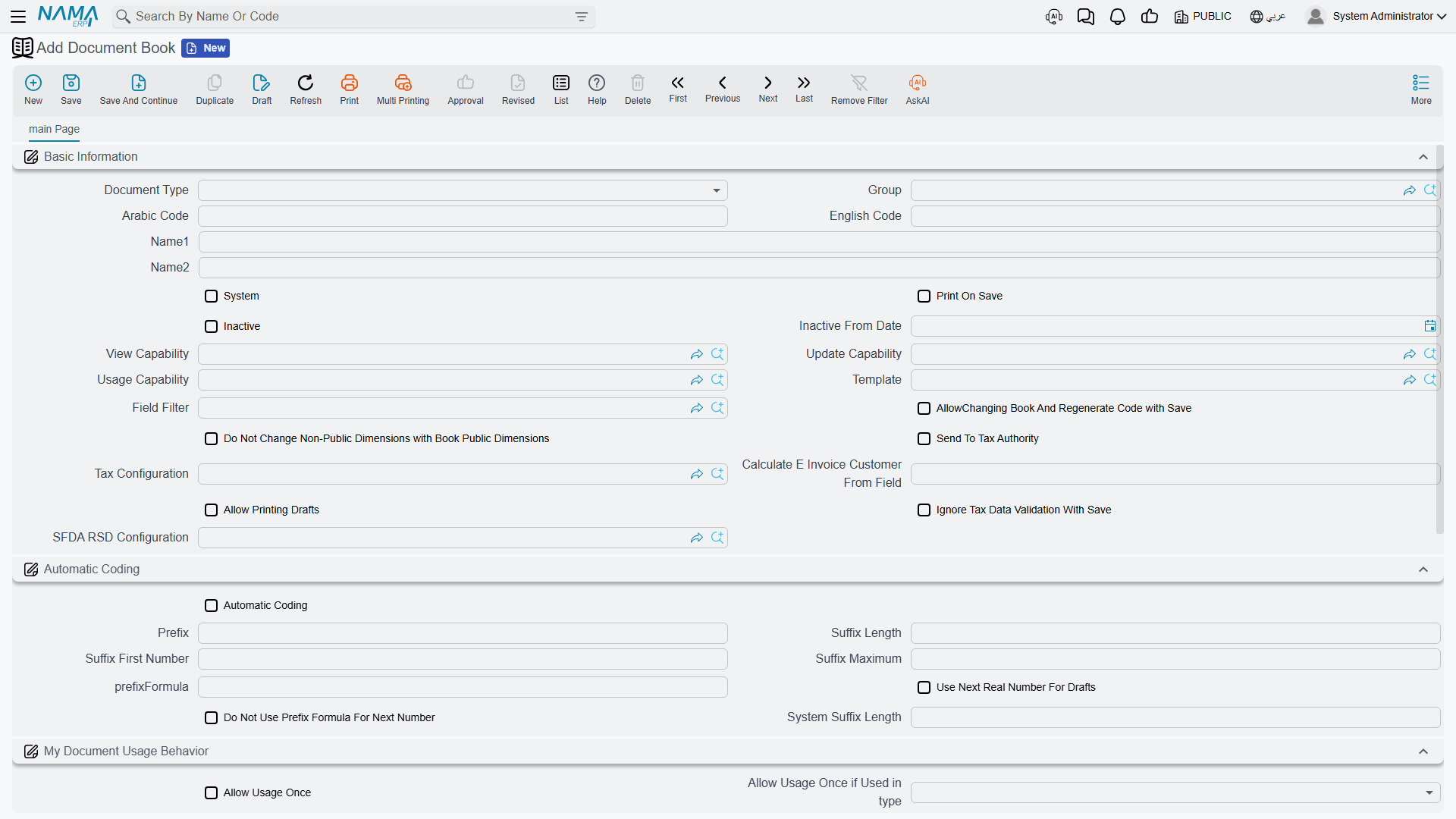Image resolution: width=1456 pixels, height=819 pixels.
Task: Switch language to Arabic
Action: click(1268, 17)
